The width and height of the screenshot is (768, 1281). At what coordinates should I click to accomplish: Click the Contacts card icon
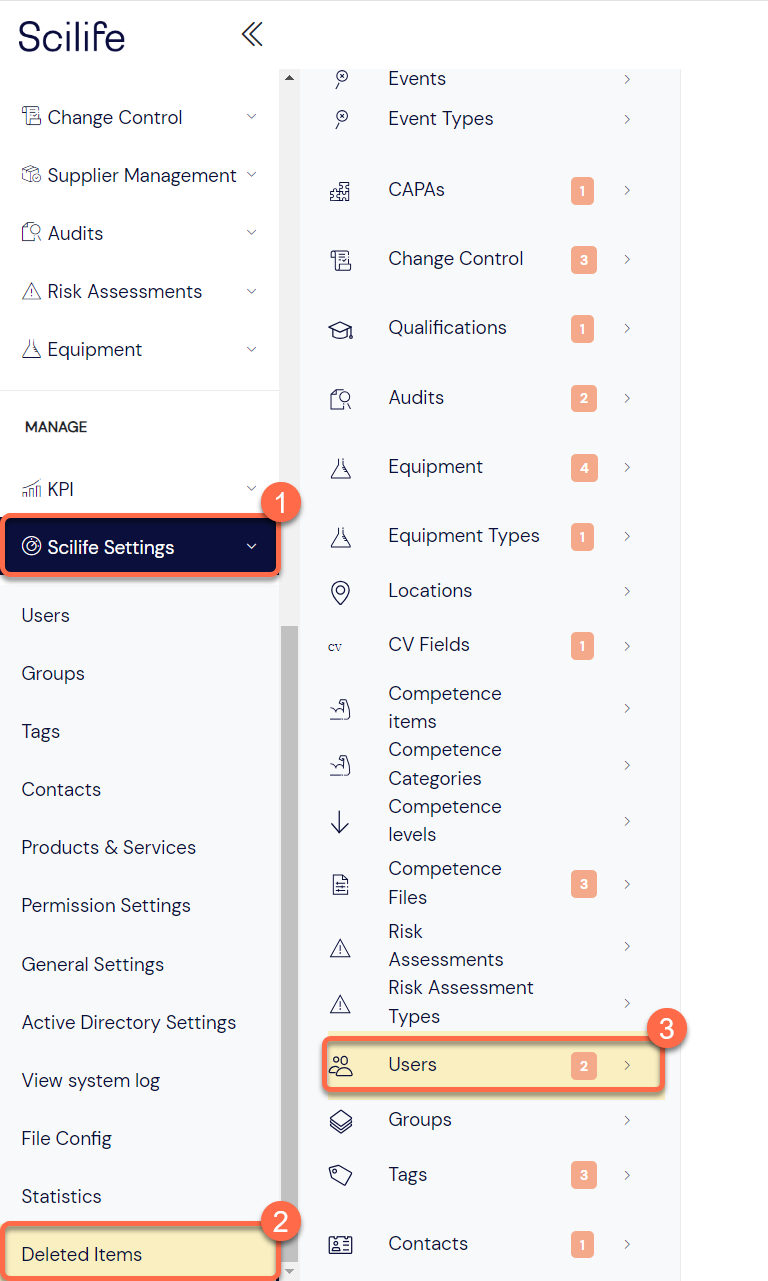[x=340, y=1245]
